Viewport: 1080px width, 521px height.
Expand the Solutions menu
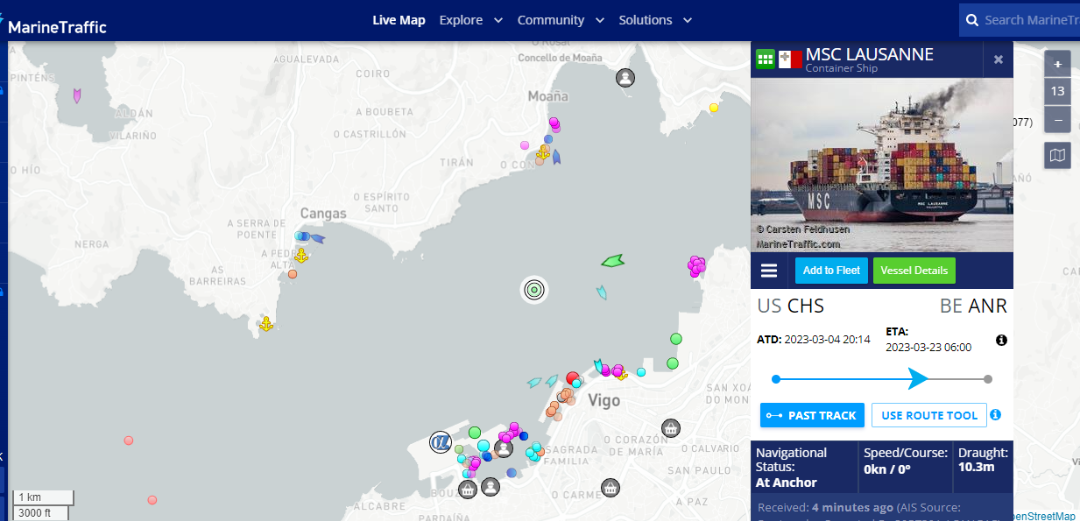tap(655, 20)
